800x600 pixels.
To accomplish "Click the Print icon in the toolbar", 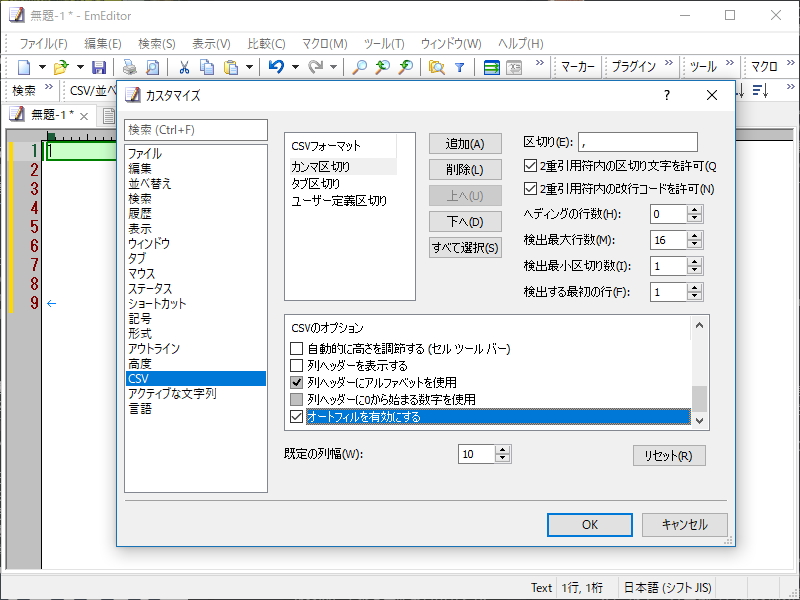I will 130,67.
